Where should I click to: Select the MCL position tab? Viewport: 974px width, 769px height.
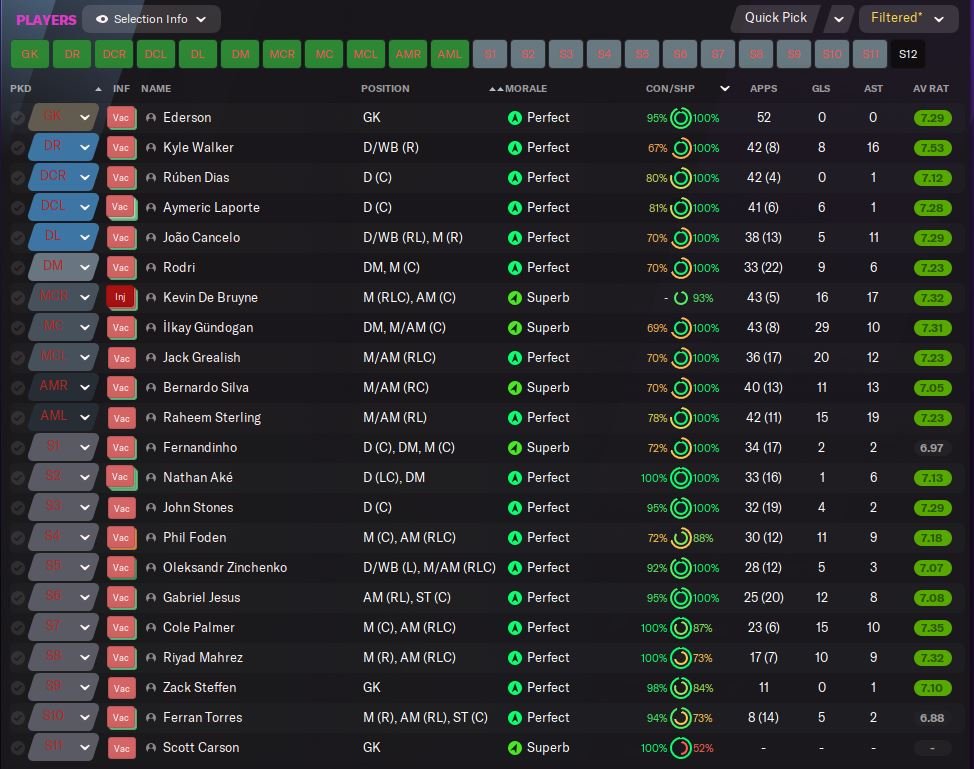pyautogui.click(x=366, y=54)
